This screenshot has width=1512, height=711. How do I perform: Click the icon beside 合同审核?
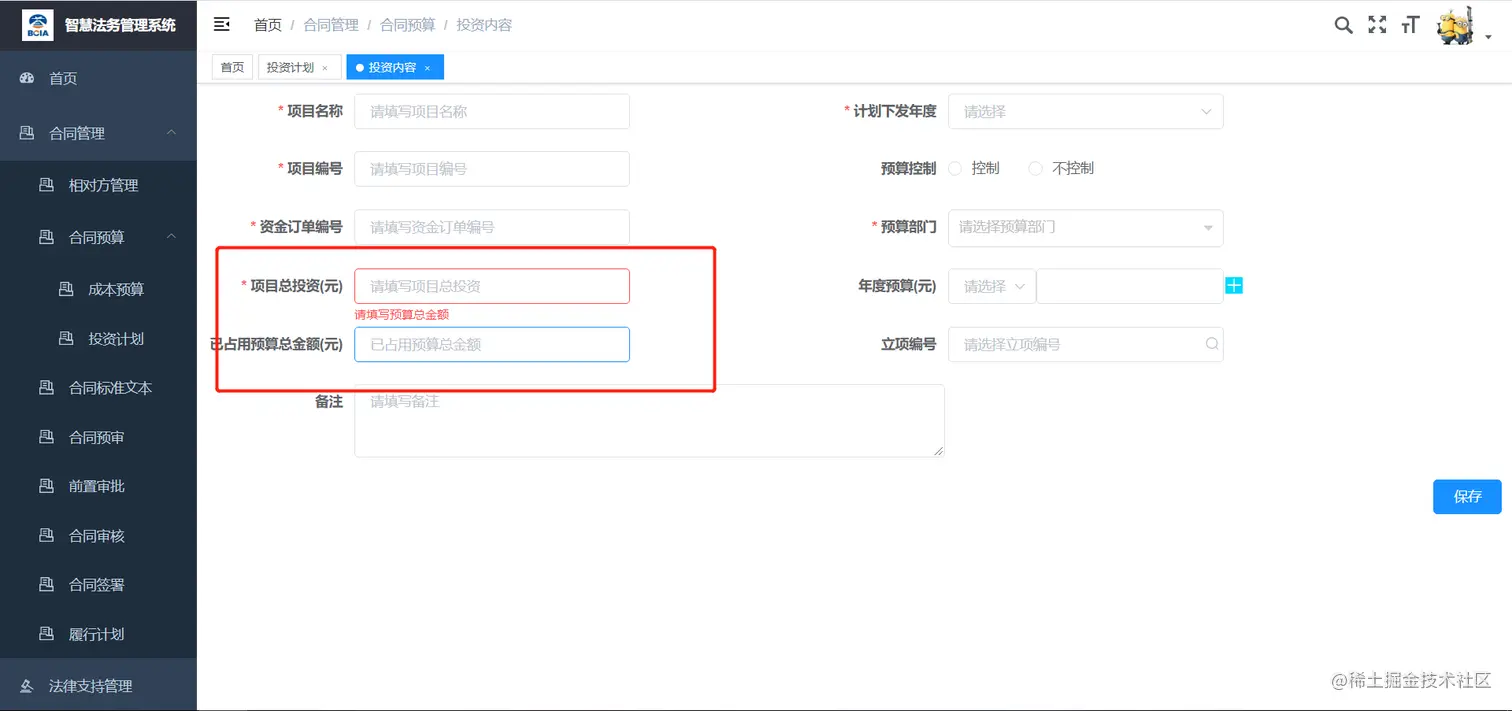(x=46, y=536)
